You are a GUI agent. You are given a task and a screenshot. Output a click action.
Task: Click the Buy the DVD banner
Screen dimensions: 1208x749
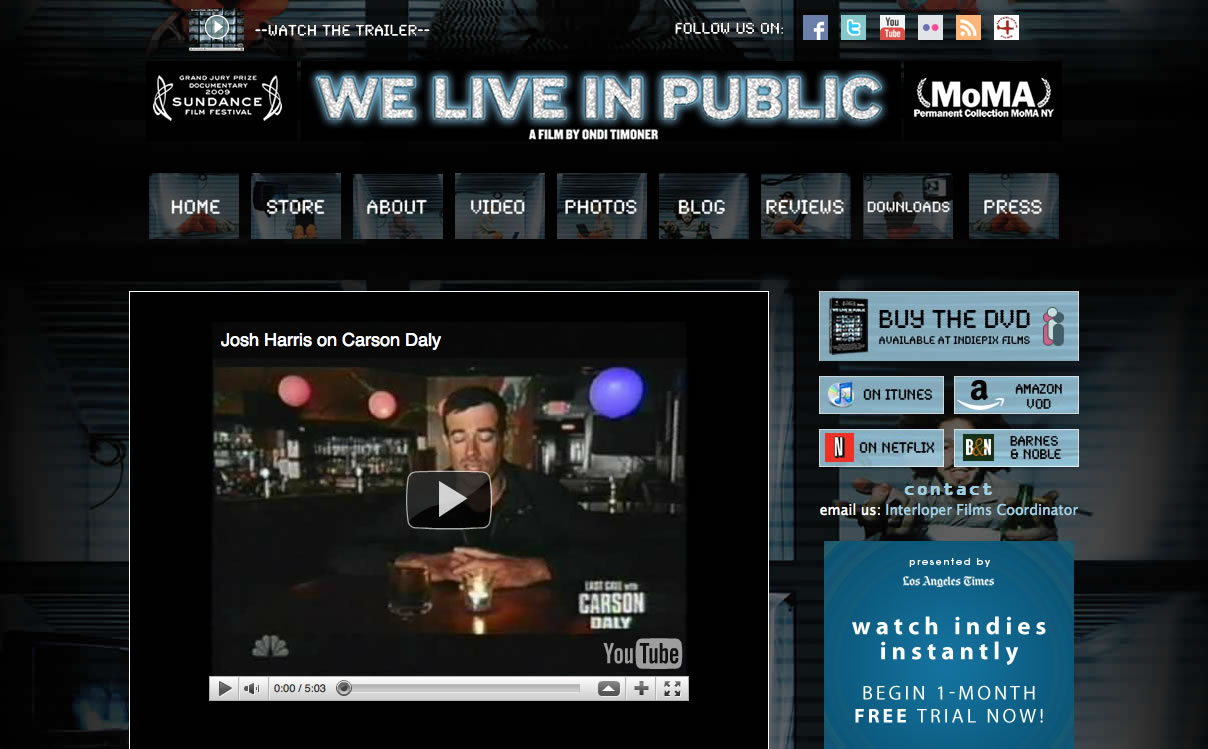tap(948, 326)
